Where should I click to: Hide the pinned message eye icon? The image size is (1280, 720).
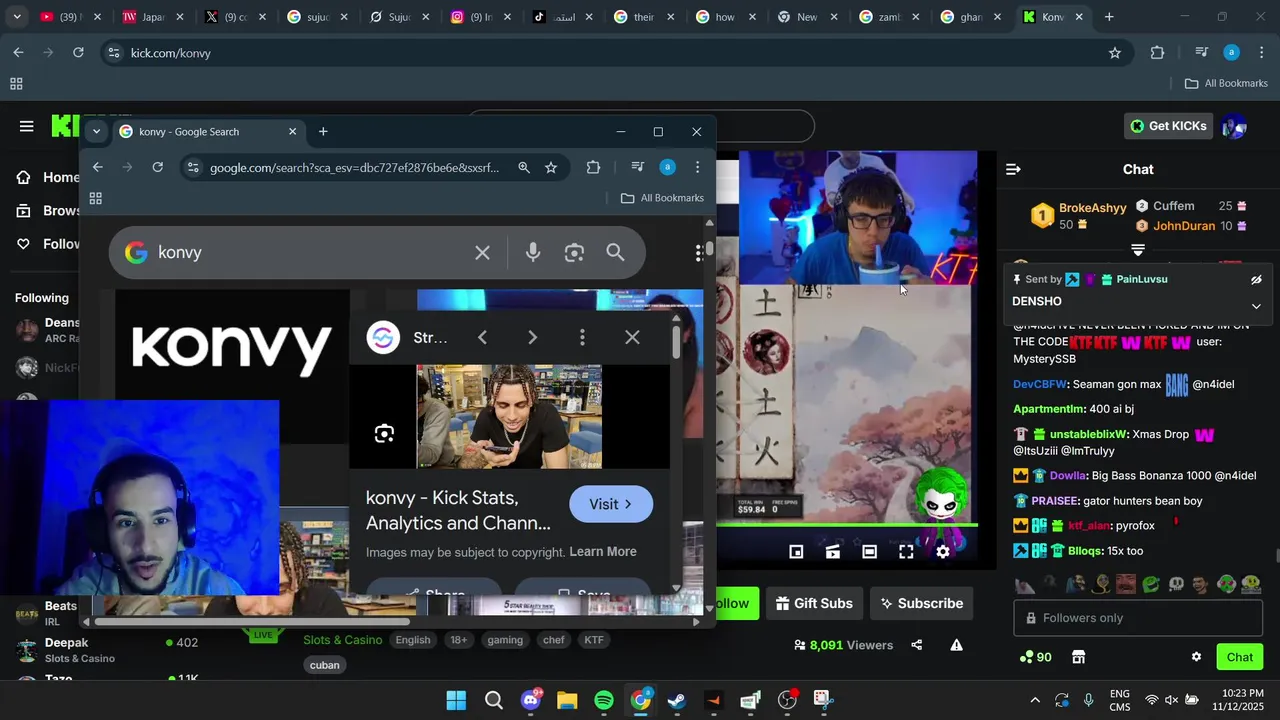(1256, 280)
